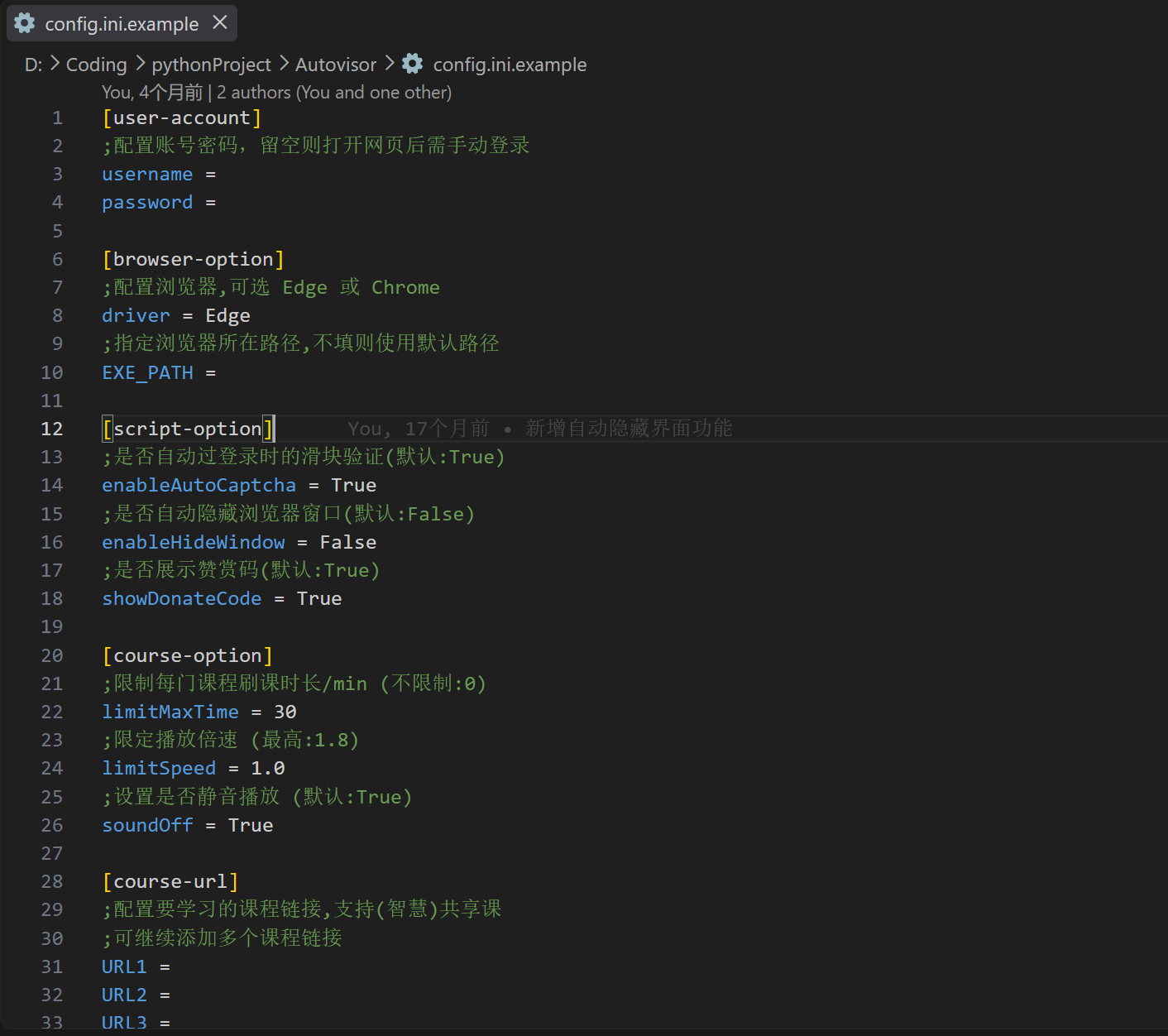This screenshot has height=1036, width=1168.
Task: Click the word Chrome in the line 7 comment
Action: (405, 287)
